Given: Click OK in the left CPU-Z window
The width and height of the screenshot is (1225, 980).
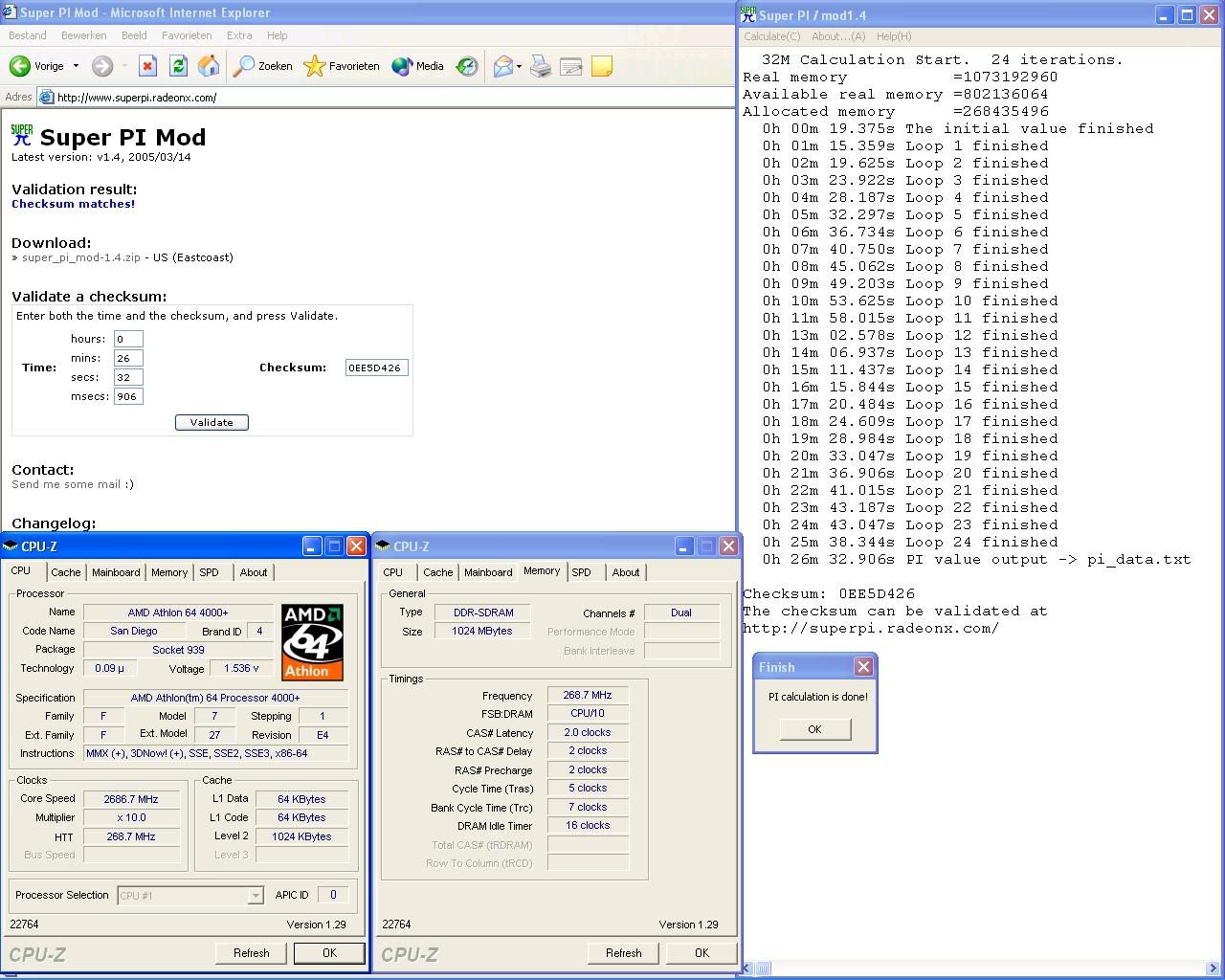Looking at the screenshot, I should point(329,953).
